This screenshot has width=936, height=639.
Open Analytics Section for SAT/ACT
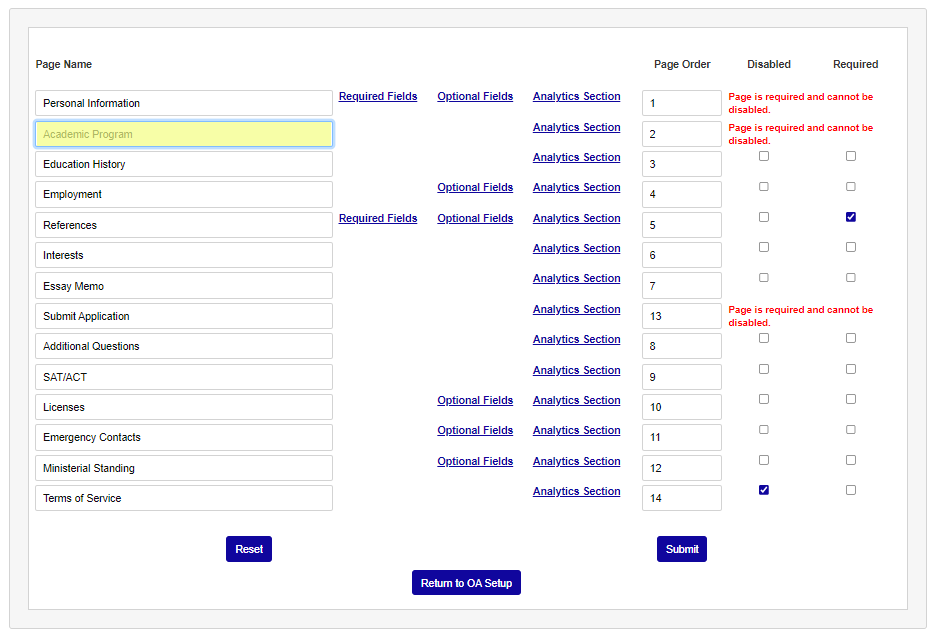coord(577,370)
